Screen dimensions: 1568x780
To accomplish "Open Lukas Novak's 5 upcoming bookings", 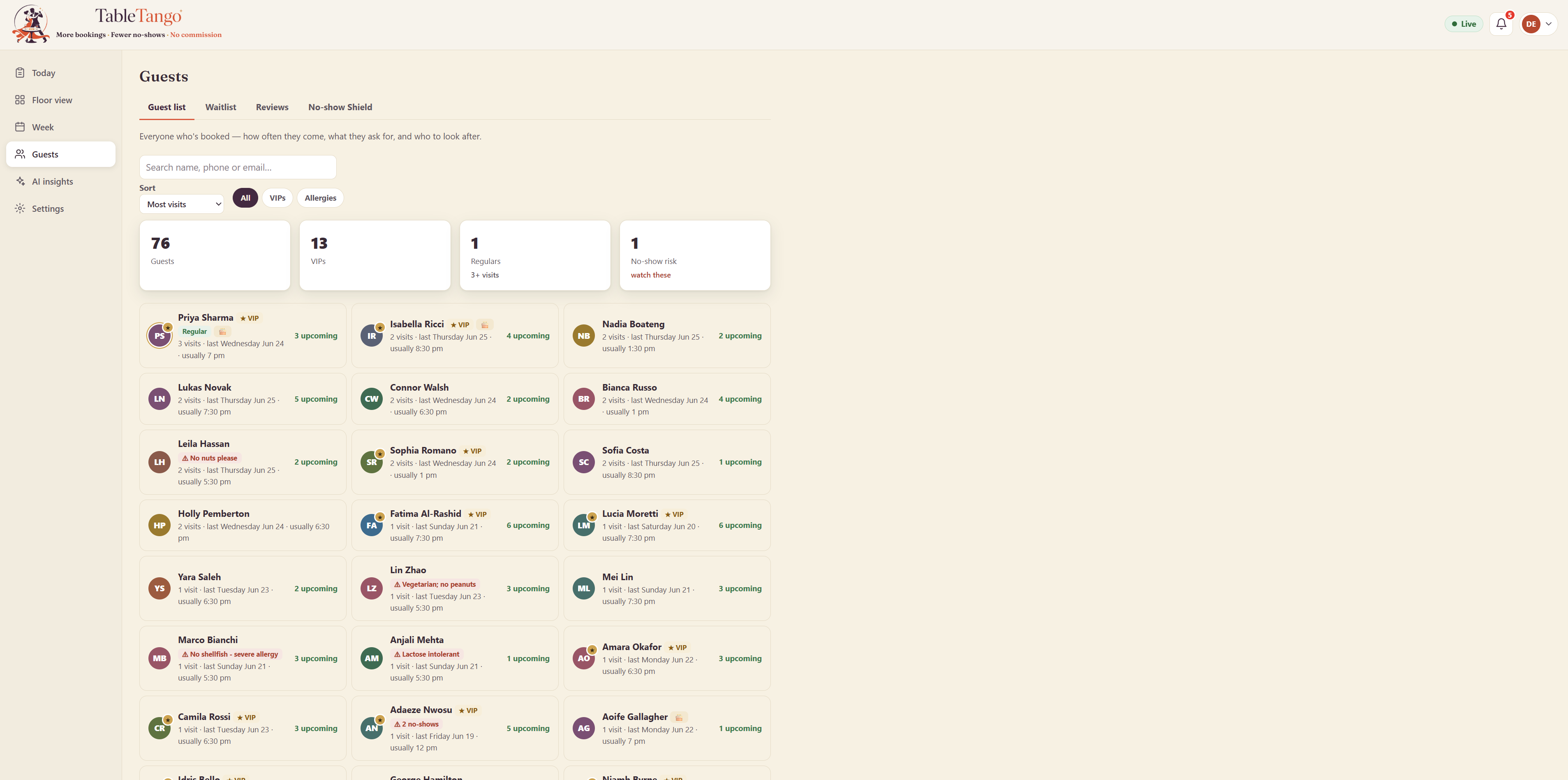I will coord(316,399).
